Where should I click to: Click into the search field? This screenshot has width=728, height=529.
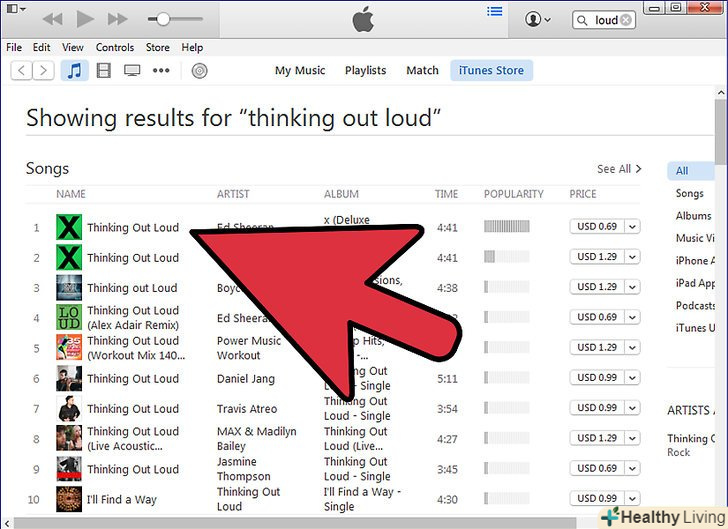click(x=604, y=20)
